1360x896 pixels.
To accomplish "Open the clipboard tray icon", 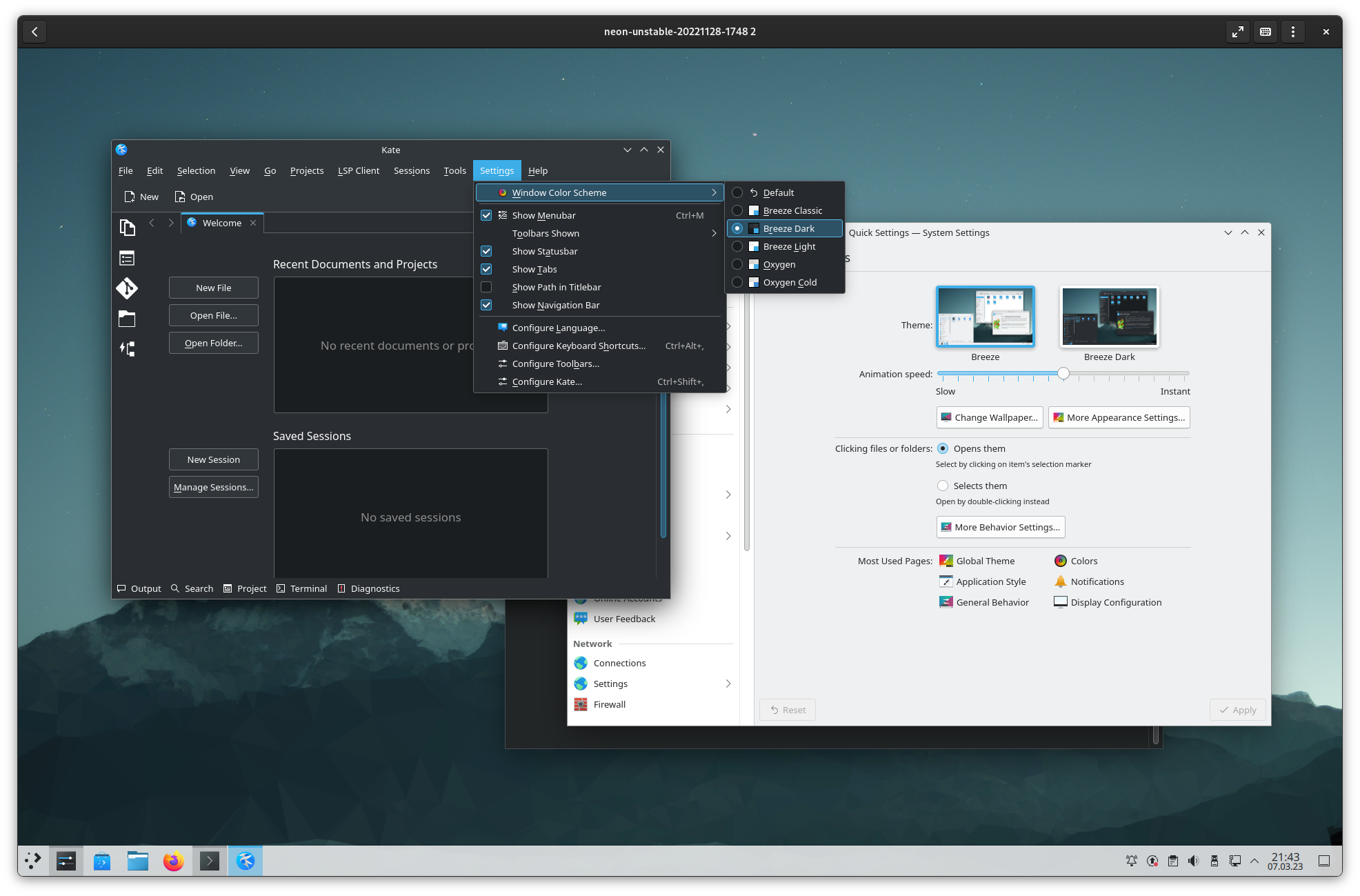I will click(x=1173, y=861).
